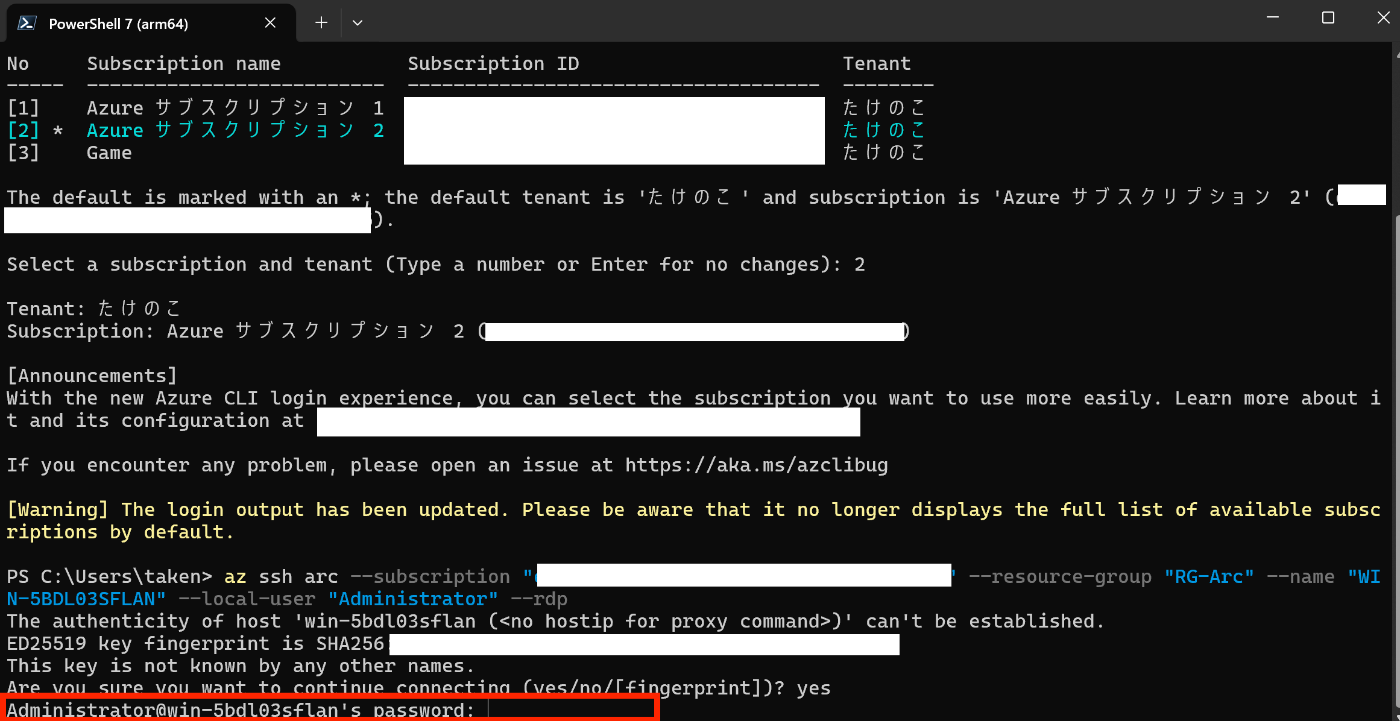1400x721 pixels.
Task: Click the [3] subscription row number
Action: 24,153
